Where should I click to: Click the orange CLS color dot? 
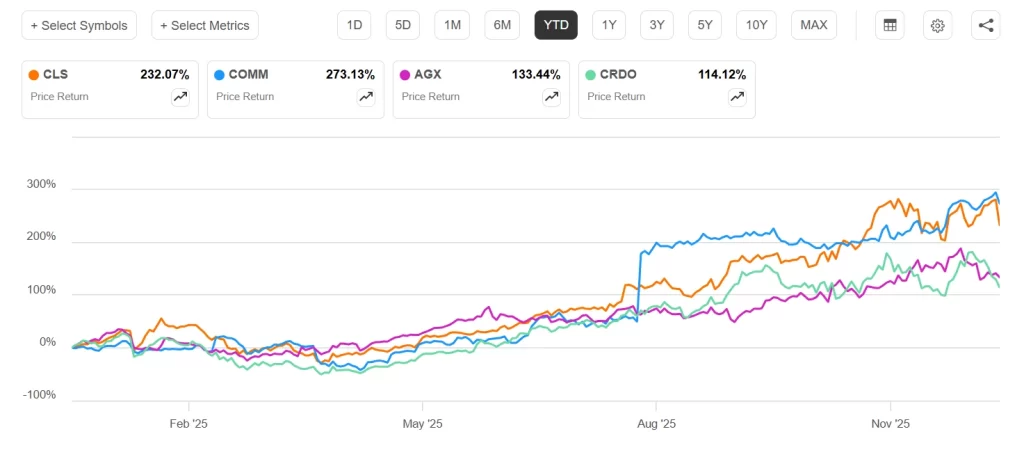pos(35,74)
